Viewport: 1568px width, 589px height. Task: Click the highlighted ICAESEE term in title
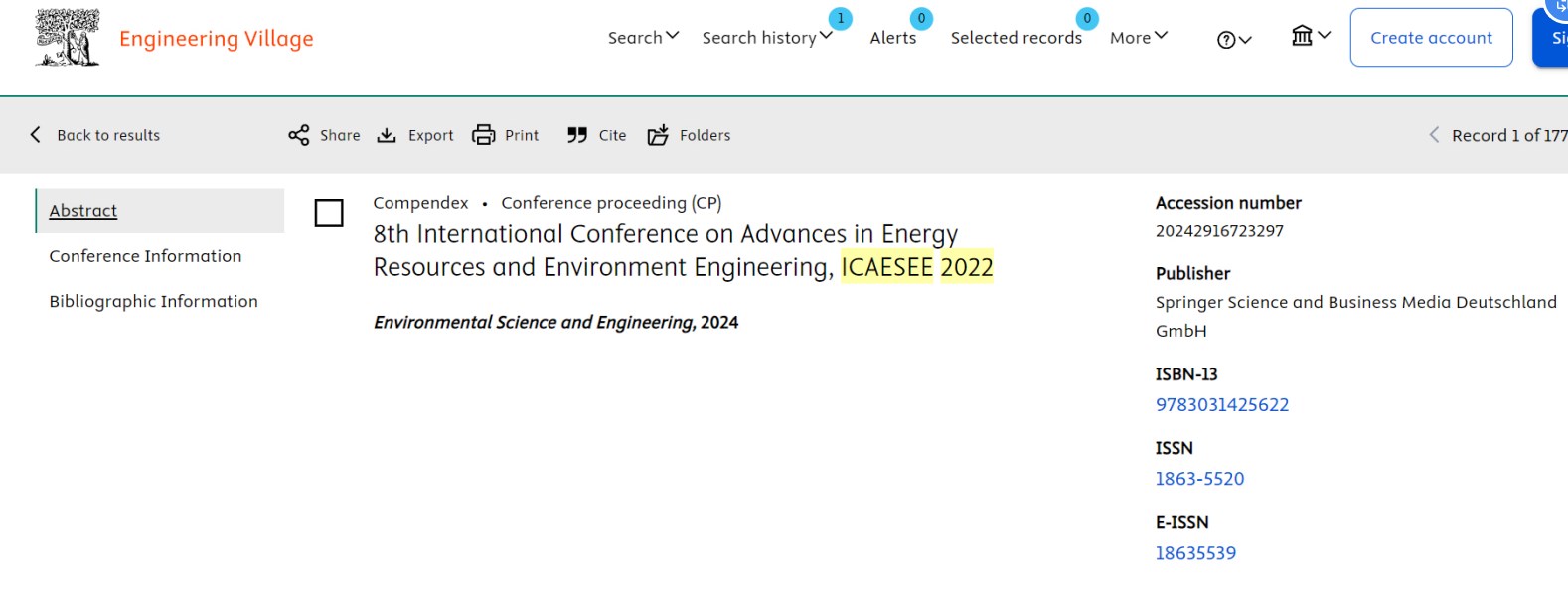(x=887, y=267)
